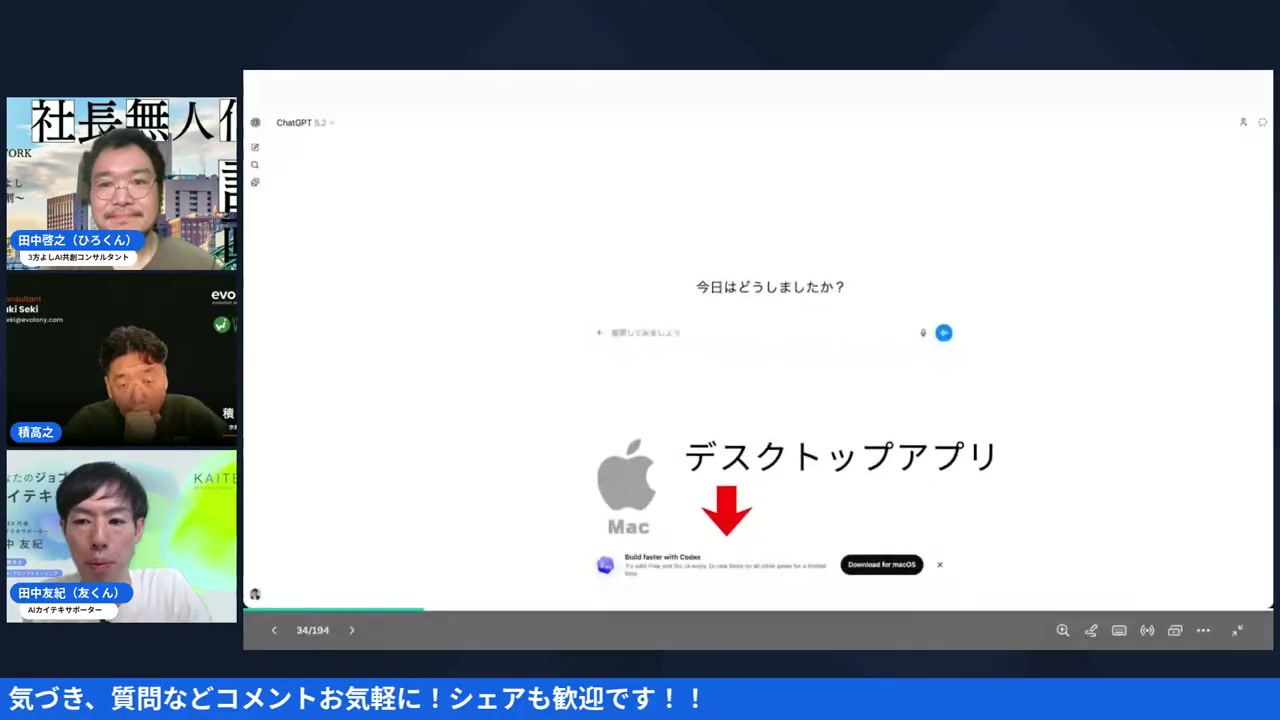Viewport: 1280px width, 720px height.
Task: Show the on-screen keyboard icon
Action: [1119, 630]
